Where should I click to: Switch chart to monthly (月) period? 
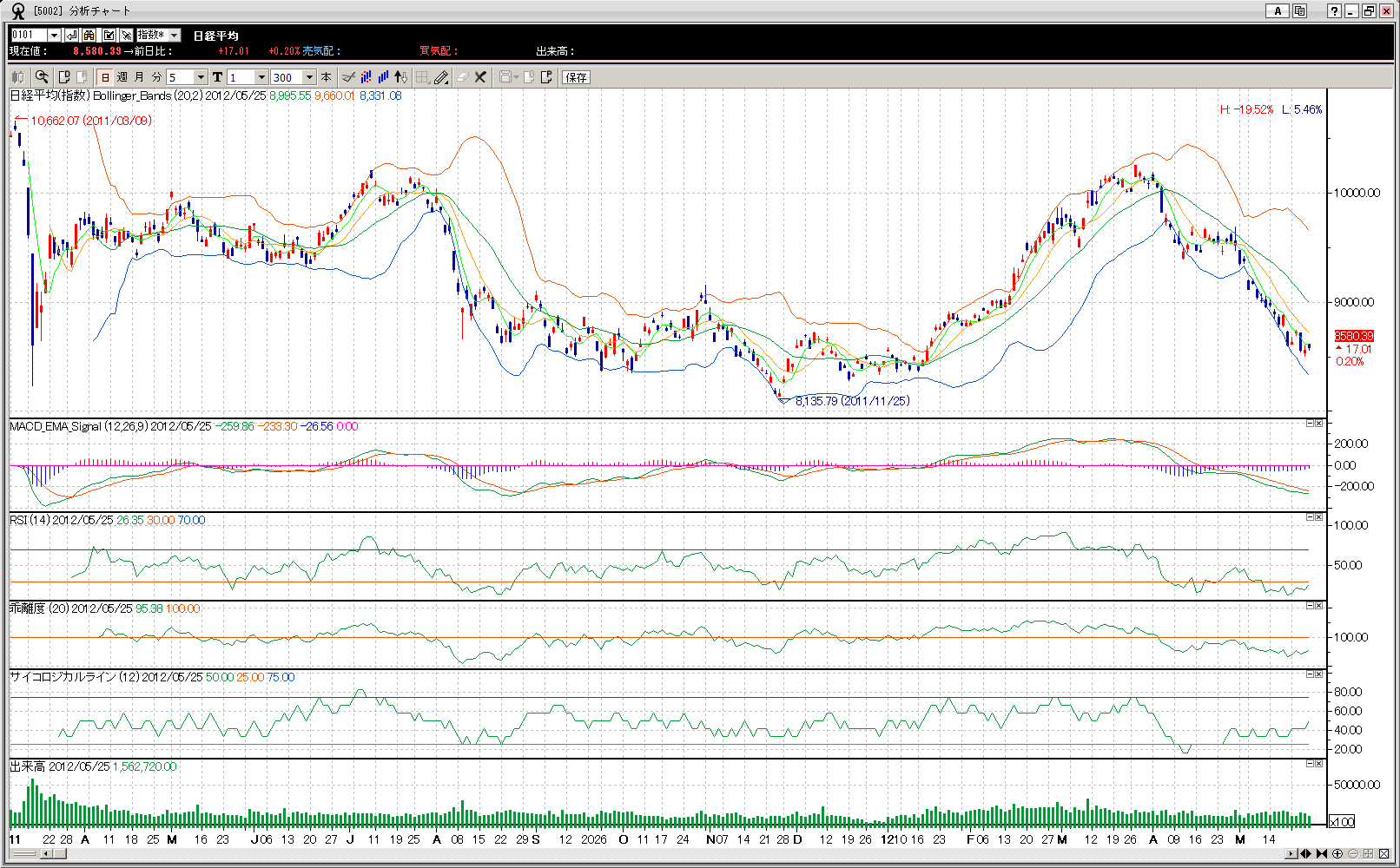click(x=139, y=77)
